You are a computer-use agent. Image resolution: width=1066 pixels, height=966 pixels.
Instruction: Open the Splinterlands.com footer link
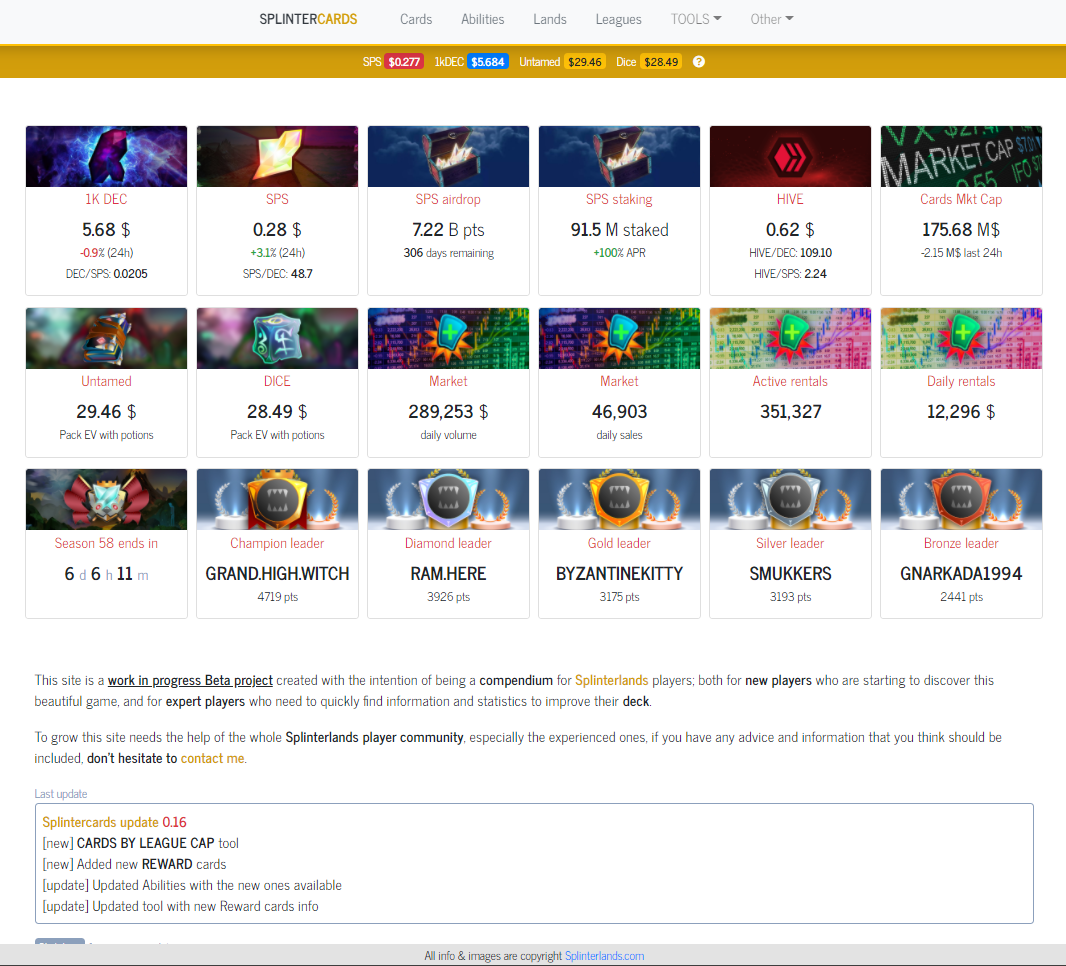tap(604, 956)
